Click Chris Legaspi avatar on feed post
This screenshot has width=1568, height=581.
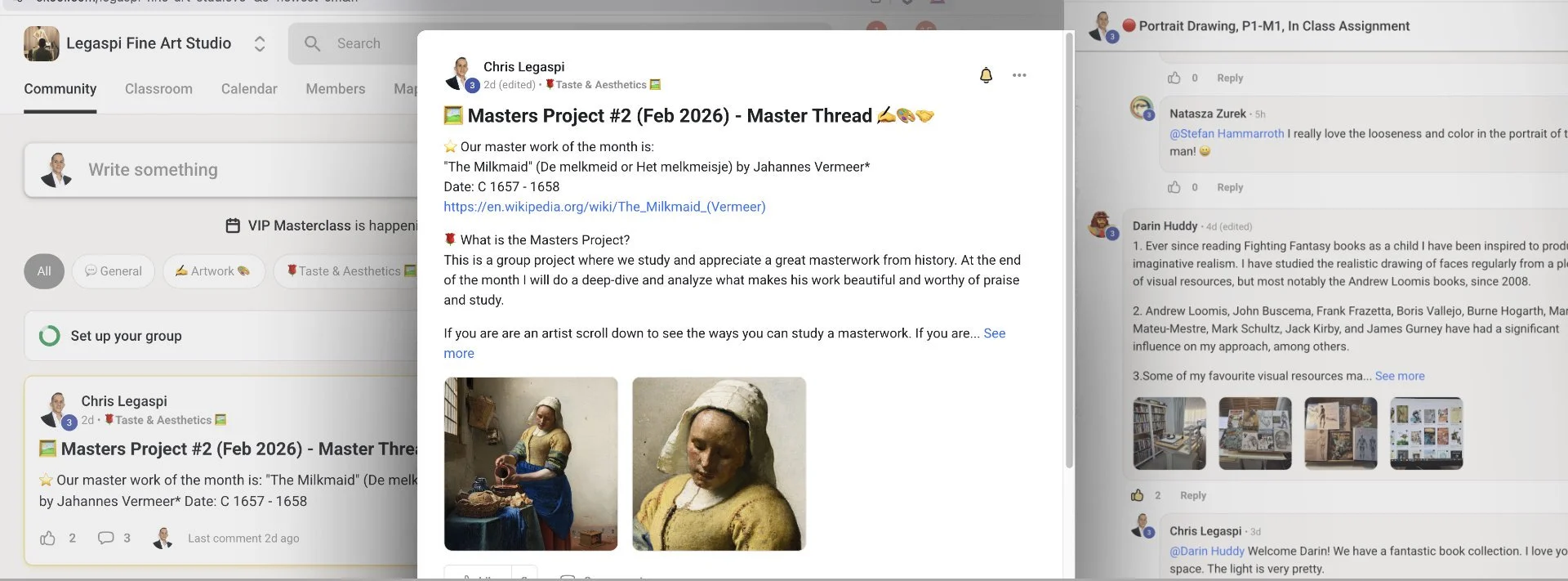tap(57, 409)
